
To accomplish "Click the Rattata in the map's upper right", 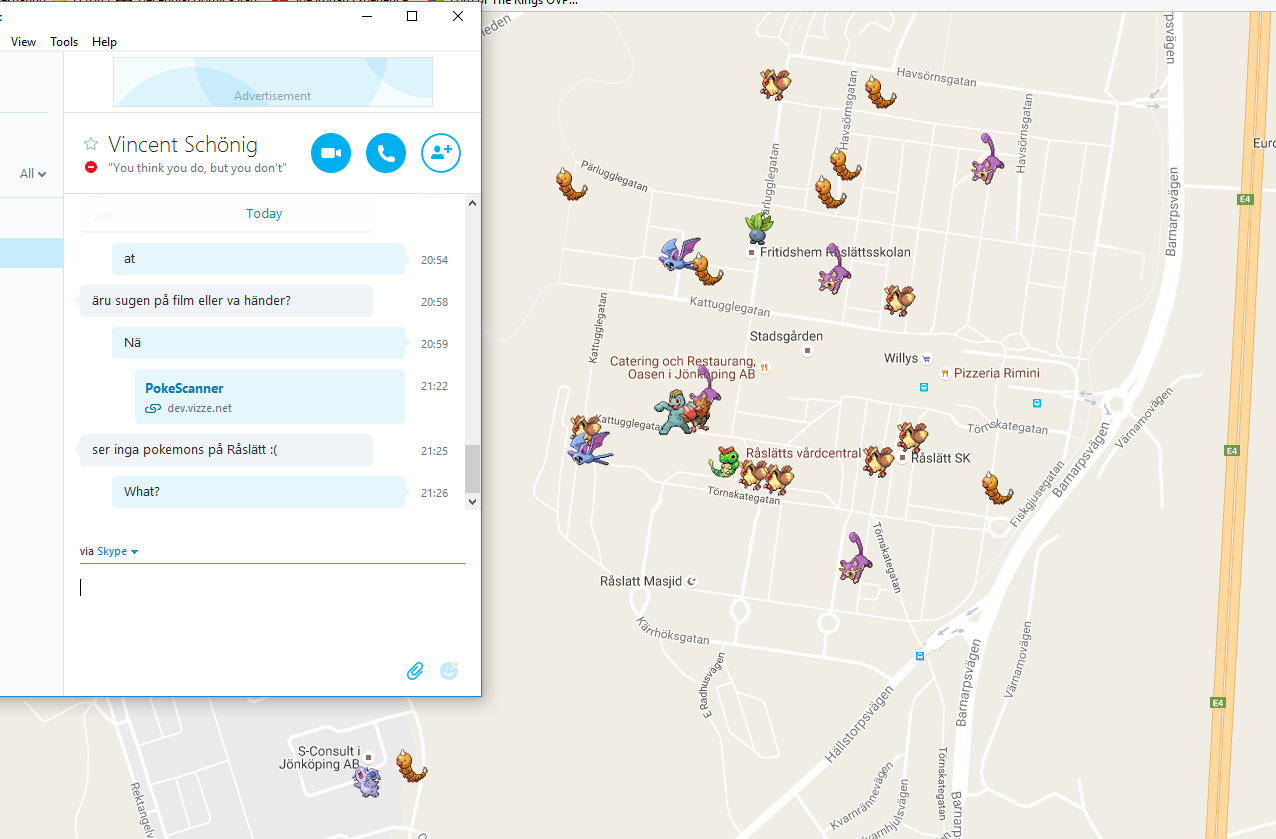I will click(x=986, y=158).
